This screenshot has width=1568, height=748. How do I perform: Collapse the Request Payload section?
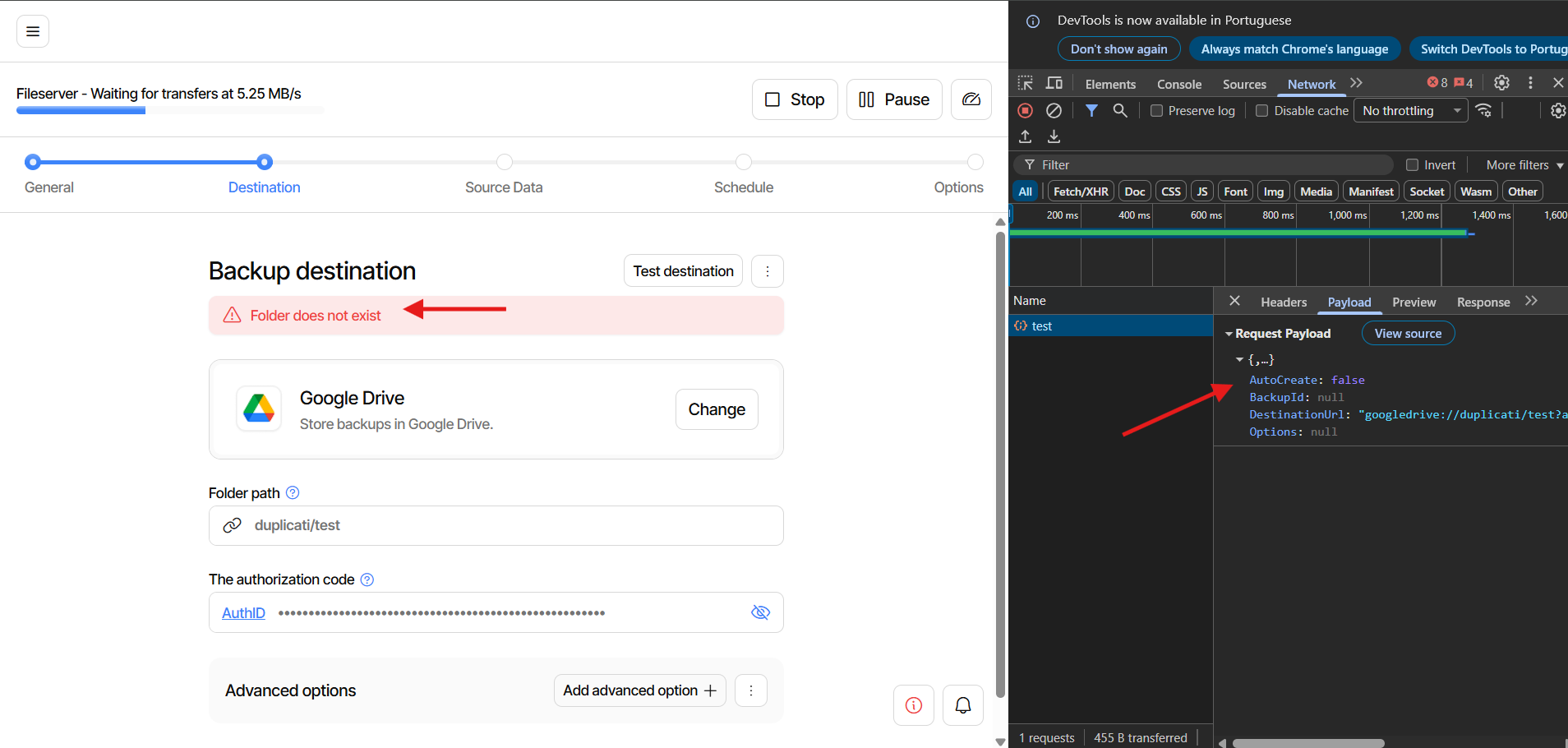(1229, 334)
